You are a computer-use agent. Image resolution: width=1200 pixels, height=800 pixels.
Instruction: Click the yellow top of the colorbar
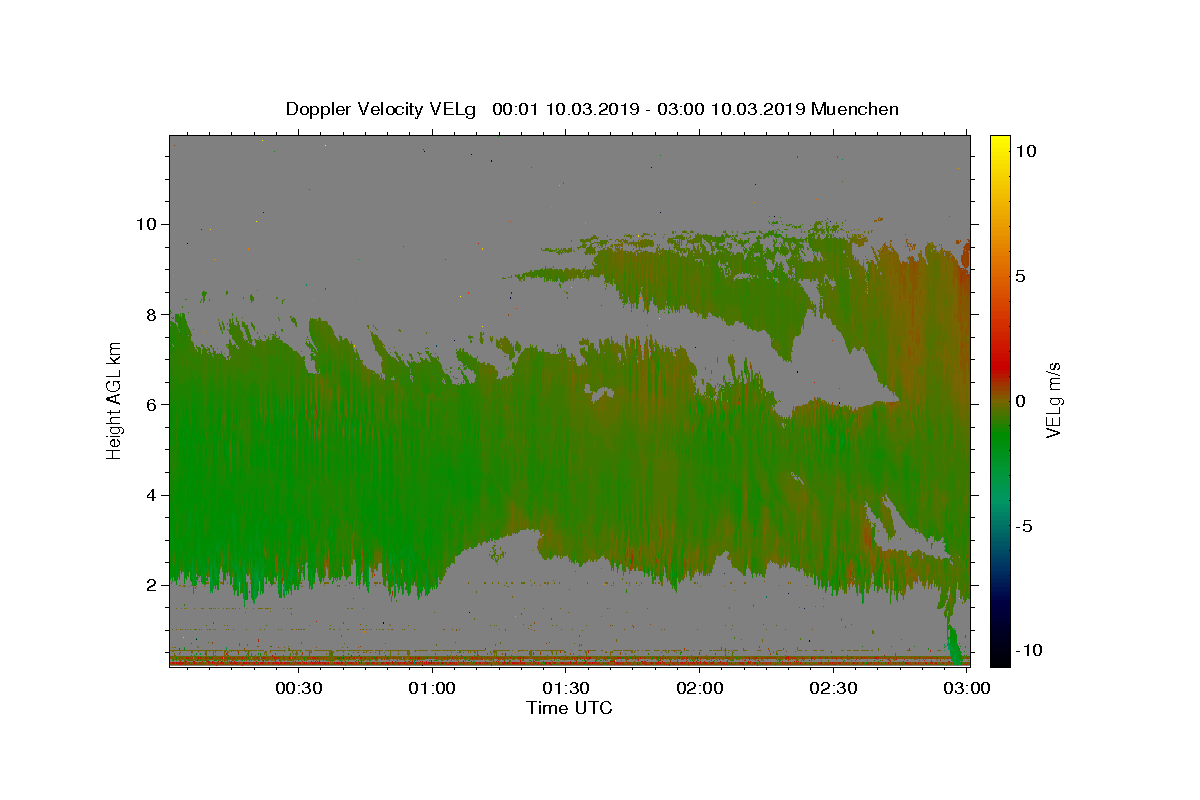(x=999, y=142)
